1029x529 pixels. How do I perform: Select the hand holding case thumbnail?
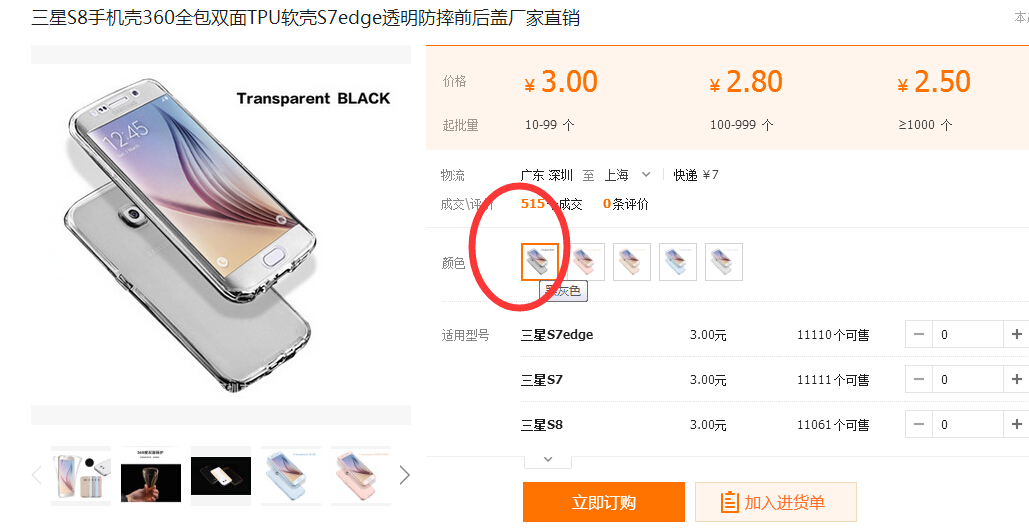[x=151, y=476]
